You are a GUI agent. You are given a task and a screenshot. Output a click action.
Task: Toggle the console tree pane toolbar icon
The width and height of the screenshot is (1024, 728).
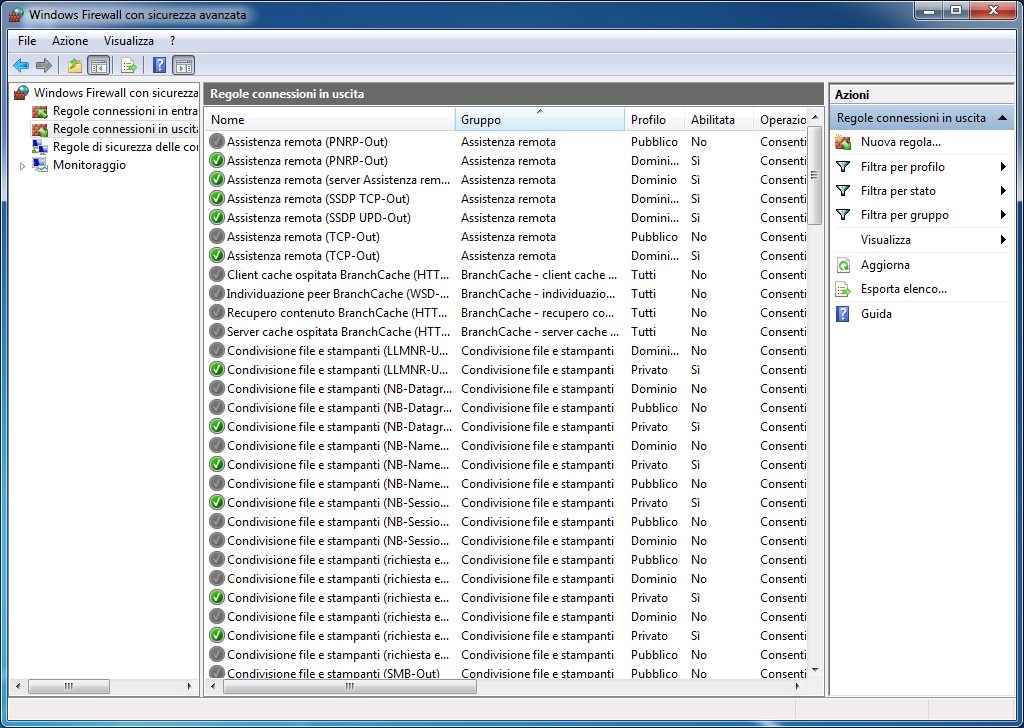pyautogui.click(x=98, y=66)
